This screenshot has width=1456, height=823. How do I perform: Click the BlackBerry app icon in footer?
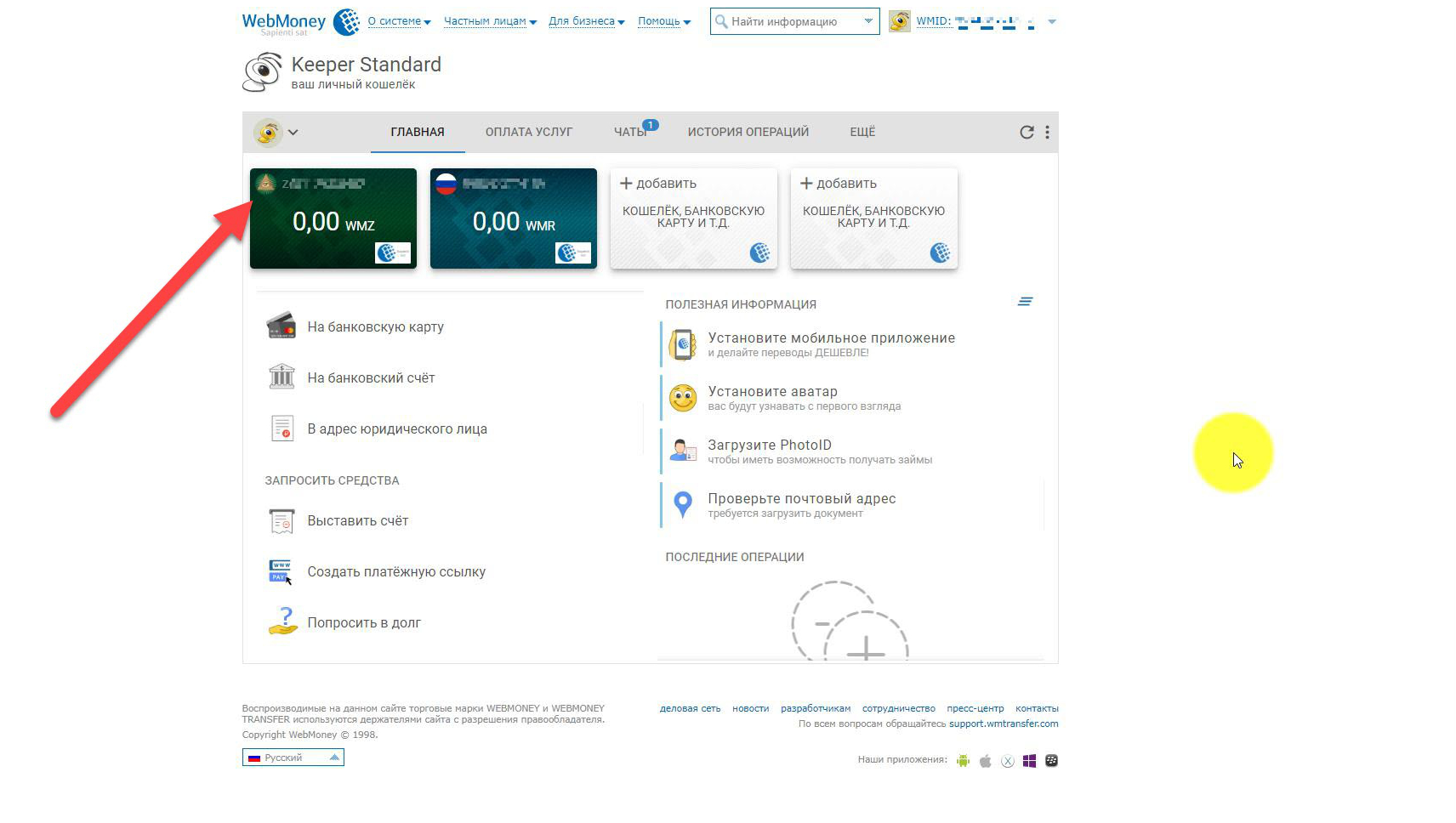click(1051, 761)
